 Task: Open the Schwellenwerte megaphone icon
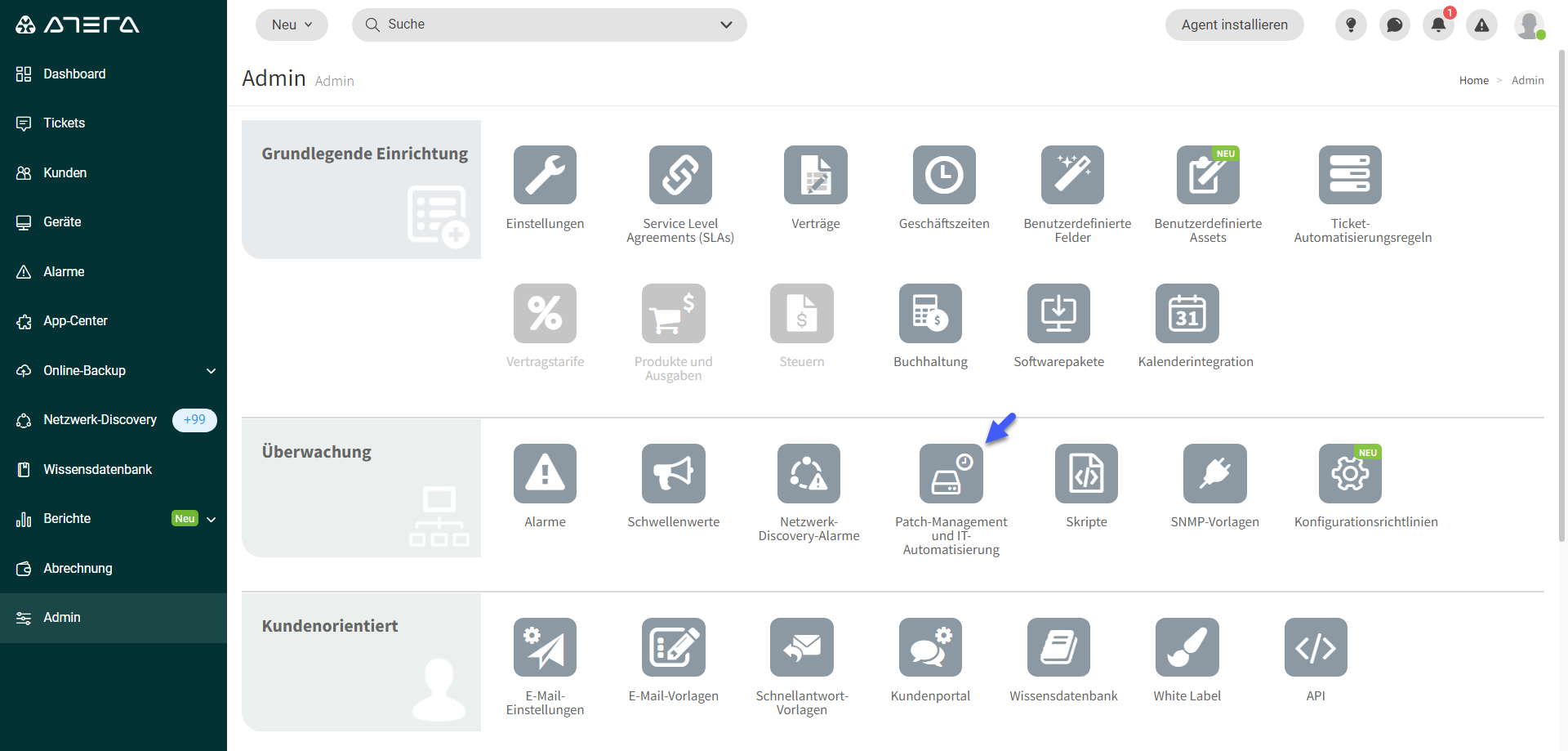(x=674, y=473)
